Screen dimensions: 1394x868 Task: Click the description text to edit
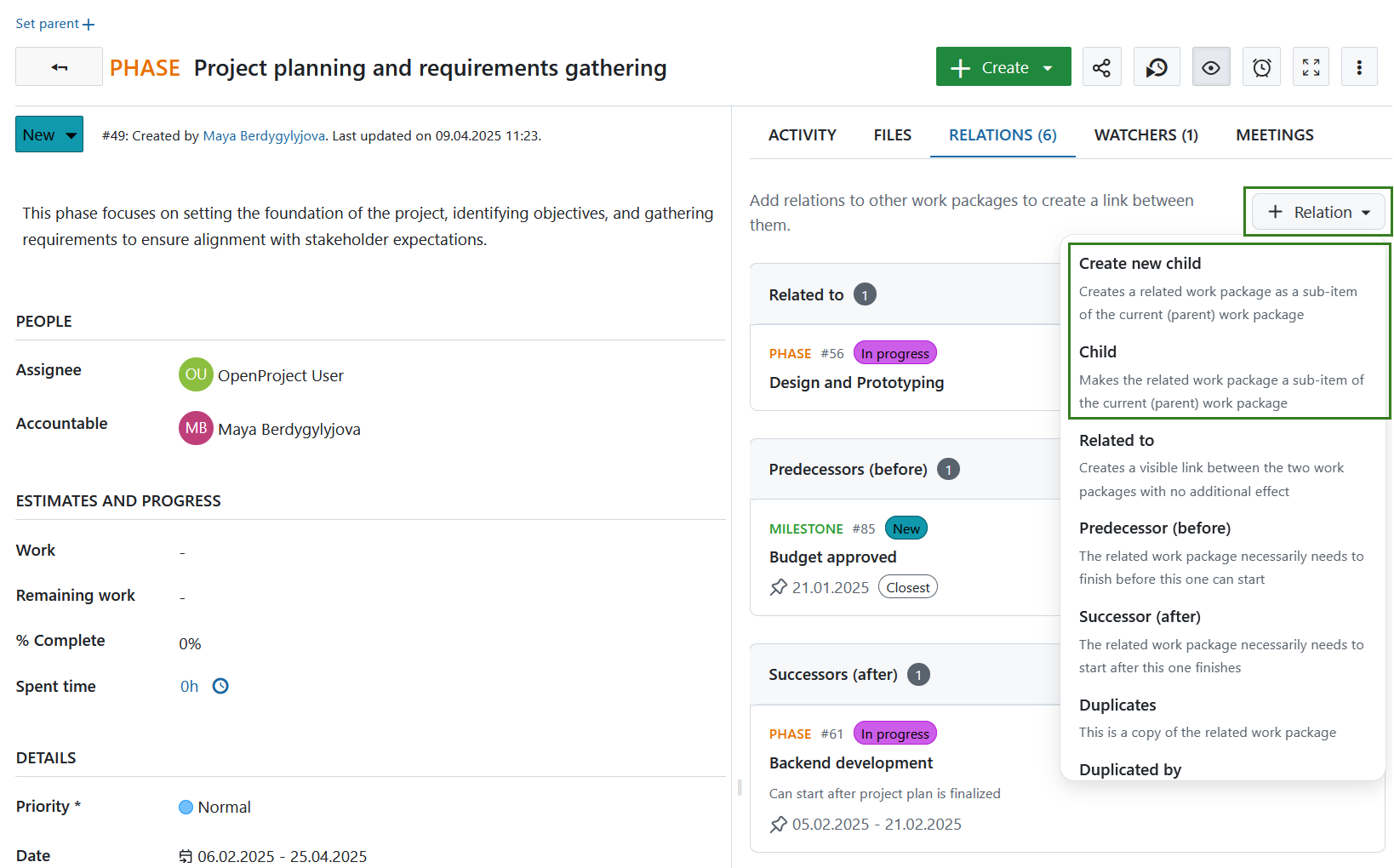(x=368, y=226)
